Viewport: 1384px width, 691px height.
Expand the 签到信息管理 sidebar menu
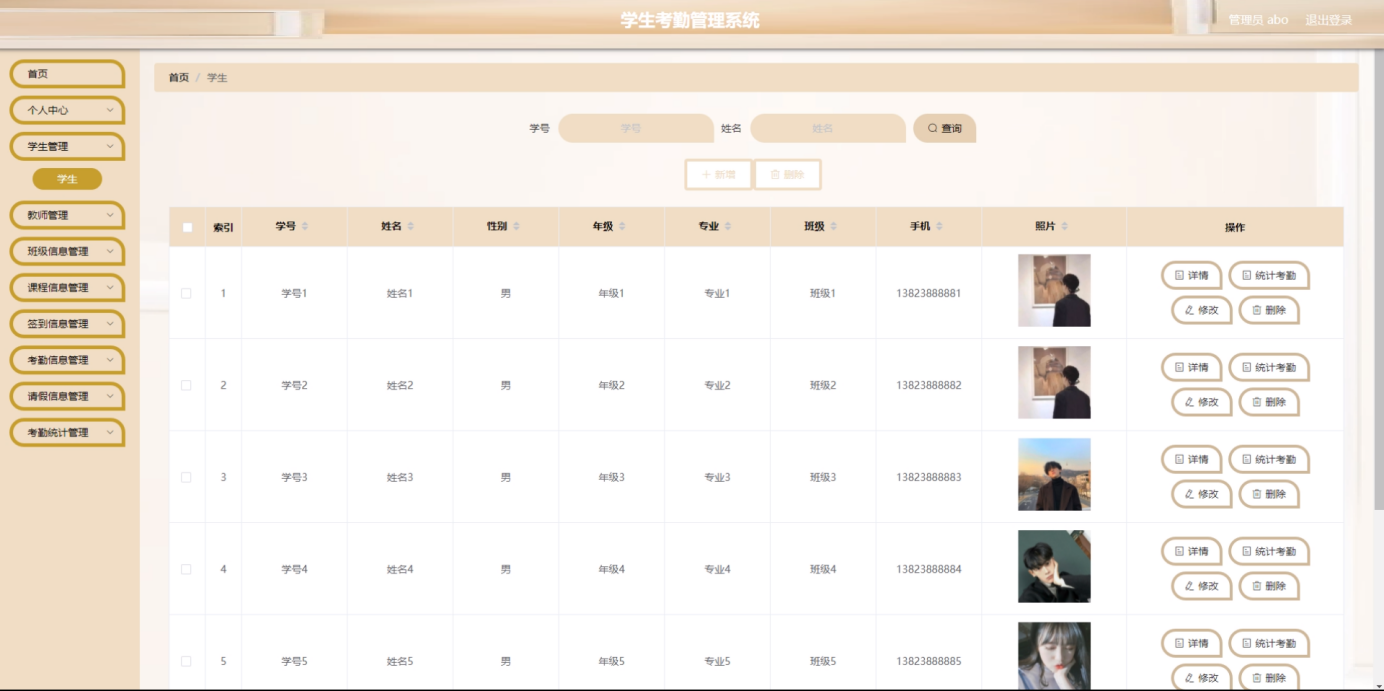tap(67, 323)
